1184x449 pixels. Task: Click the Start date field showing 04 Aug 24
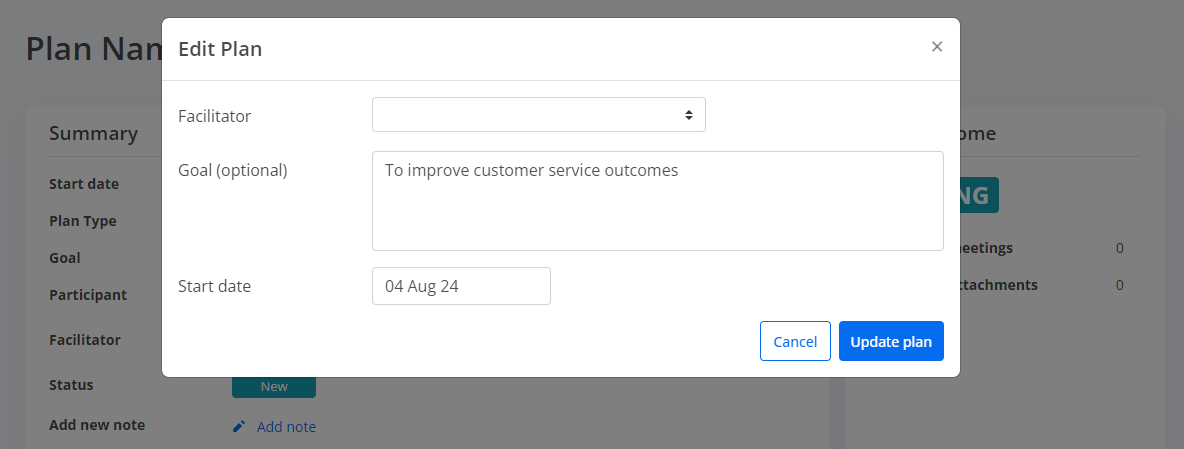[461, 286]
